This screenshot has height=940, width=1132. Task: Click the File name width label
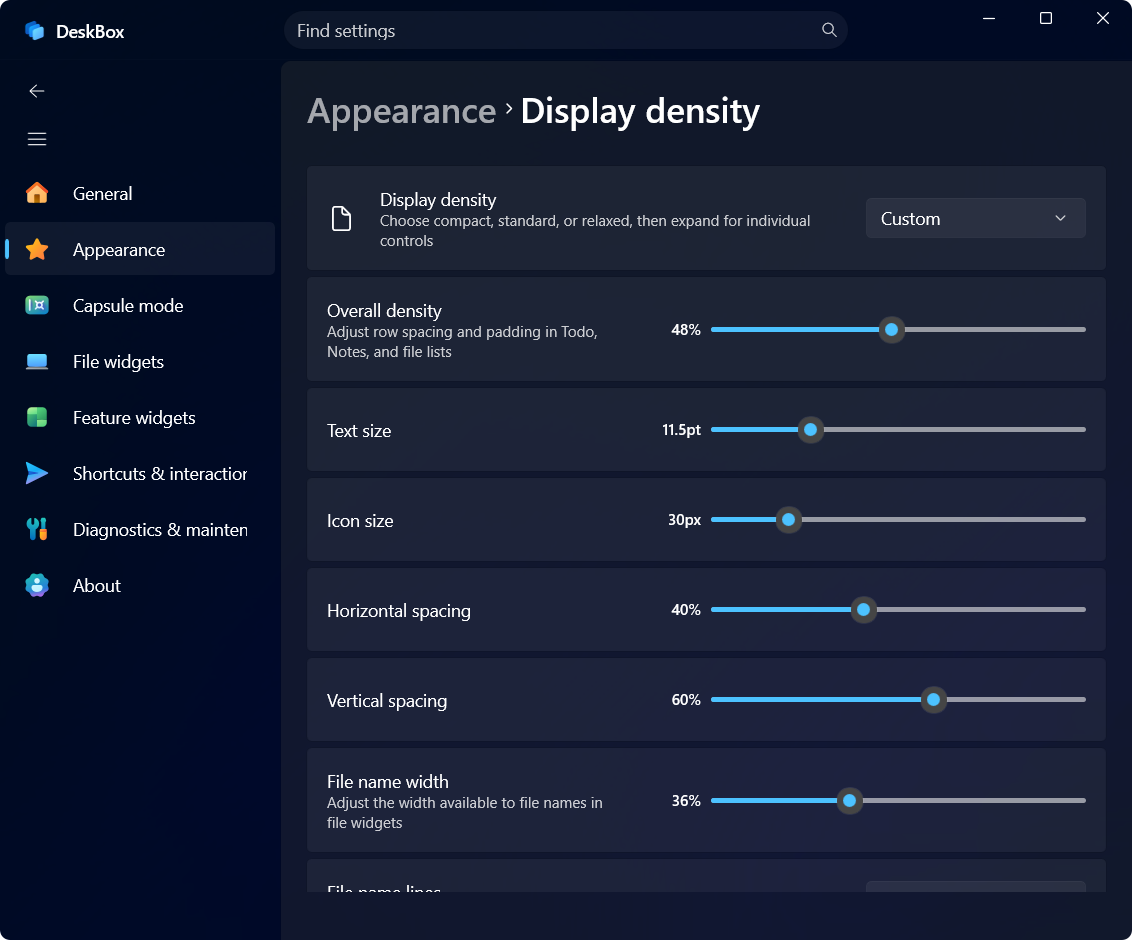tap(388, 781)
